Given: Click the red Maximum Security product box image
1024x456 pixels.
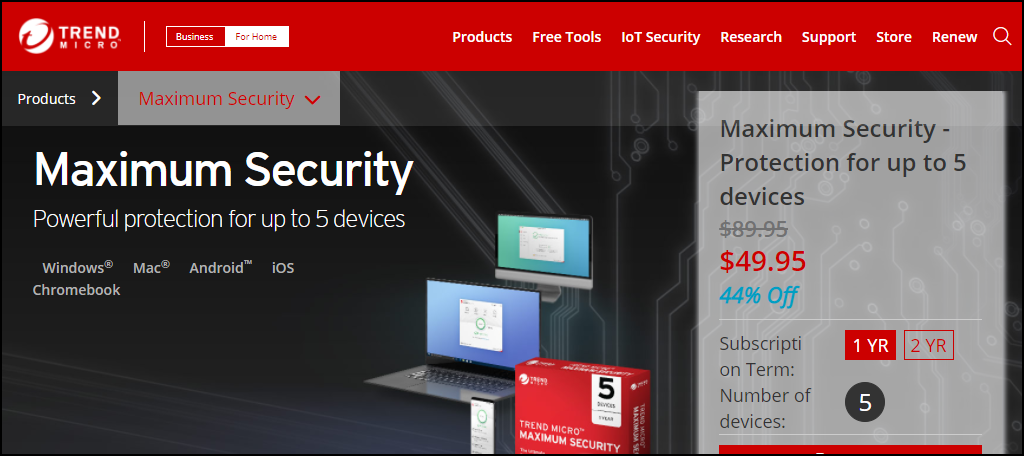Looking at the screenshot, I should (581, 407).
